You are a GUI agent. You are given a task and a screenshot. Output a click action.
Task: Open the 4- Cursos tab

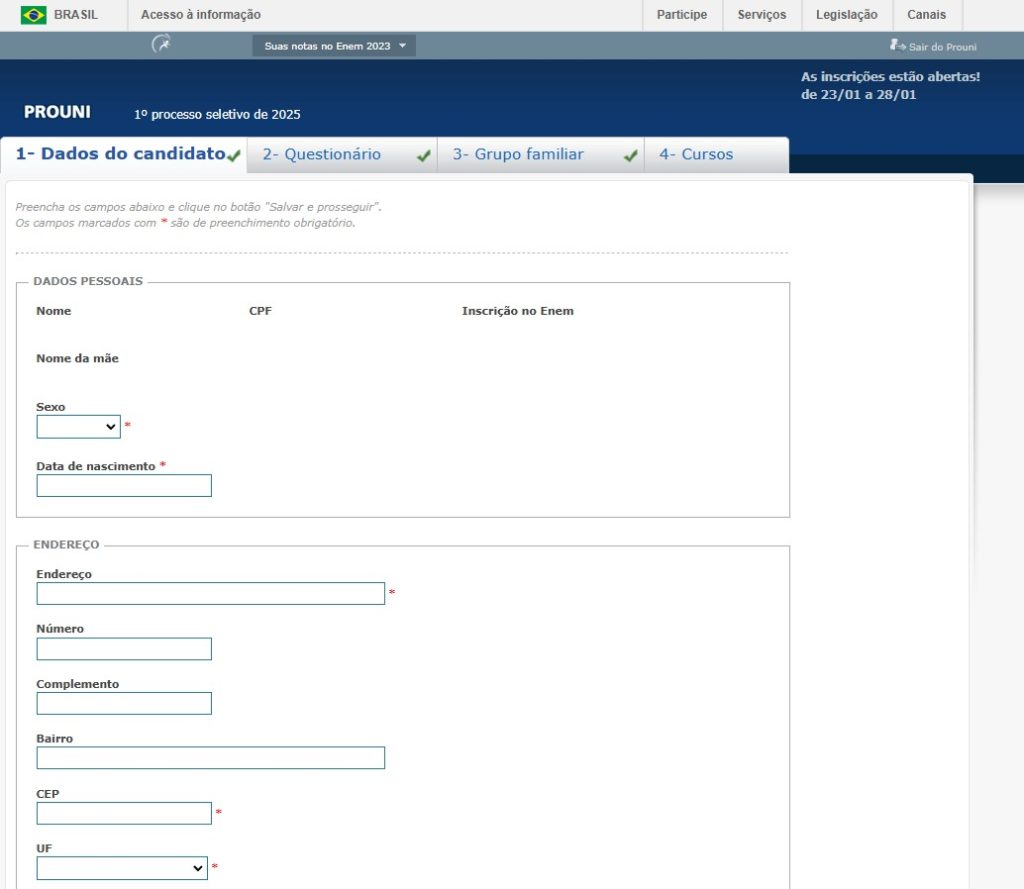pyautogui.click(x=696, y=155)
